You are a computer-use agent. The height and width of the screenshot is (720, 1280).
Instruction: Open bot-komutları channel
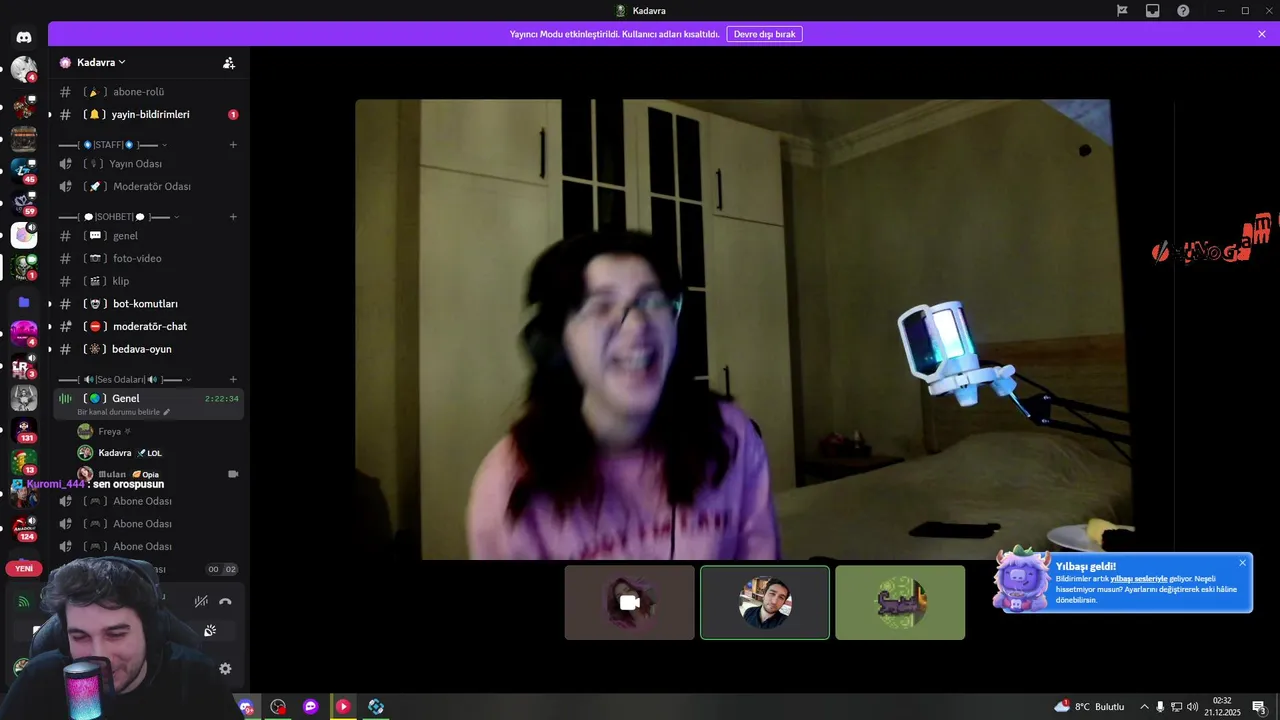click(x=148, y=304)
